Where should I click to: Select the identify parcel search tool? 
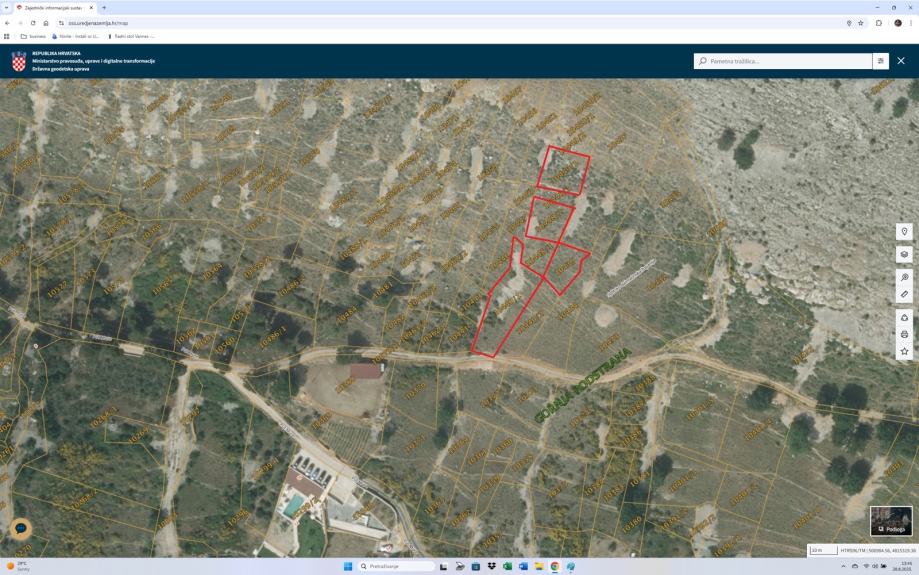[904, 277]
